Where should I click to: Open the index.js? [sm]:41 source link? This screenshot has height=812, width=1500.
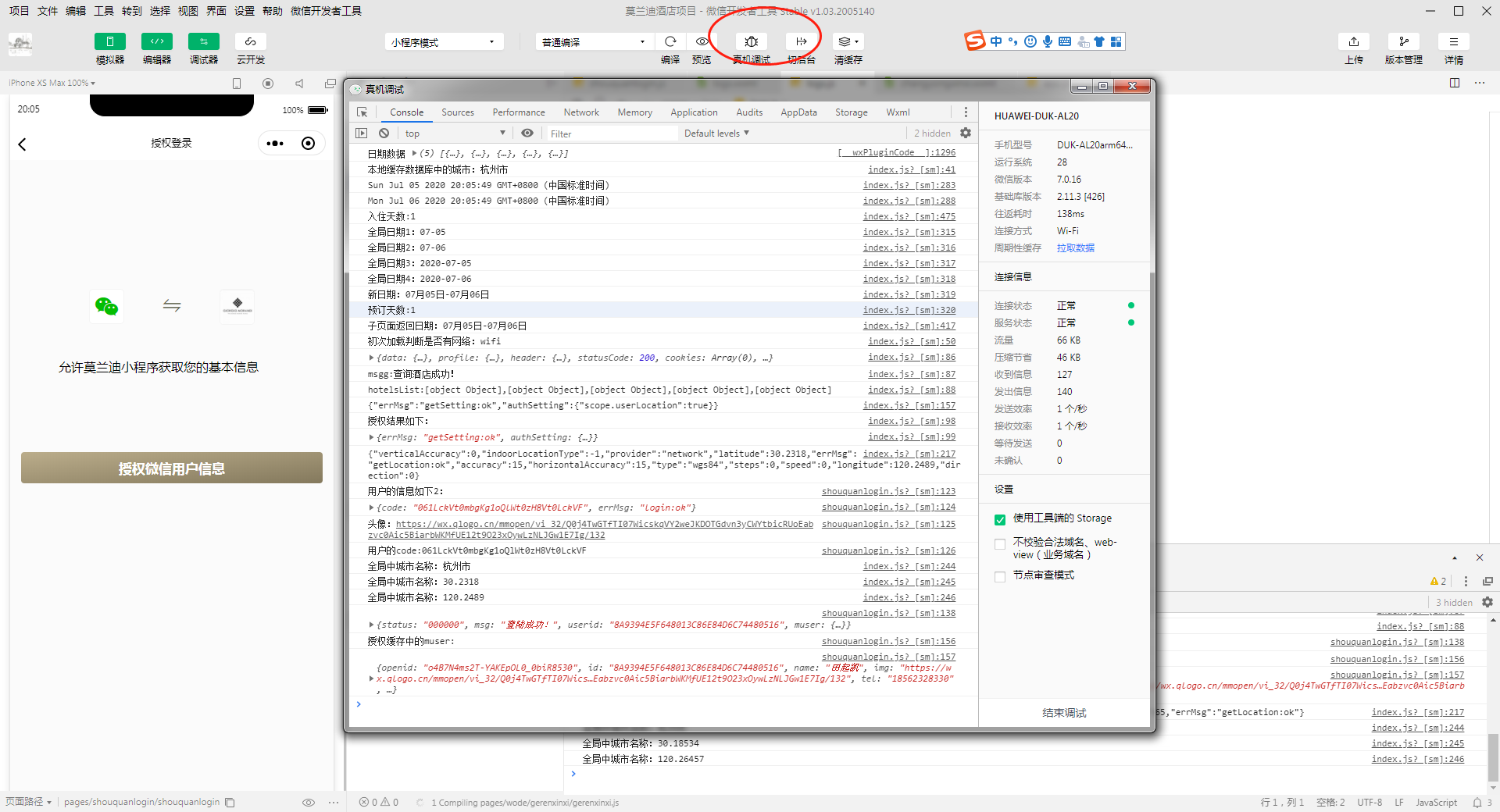(x=912, y=169)
